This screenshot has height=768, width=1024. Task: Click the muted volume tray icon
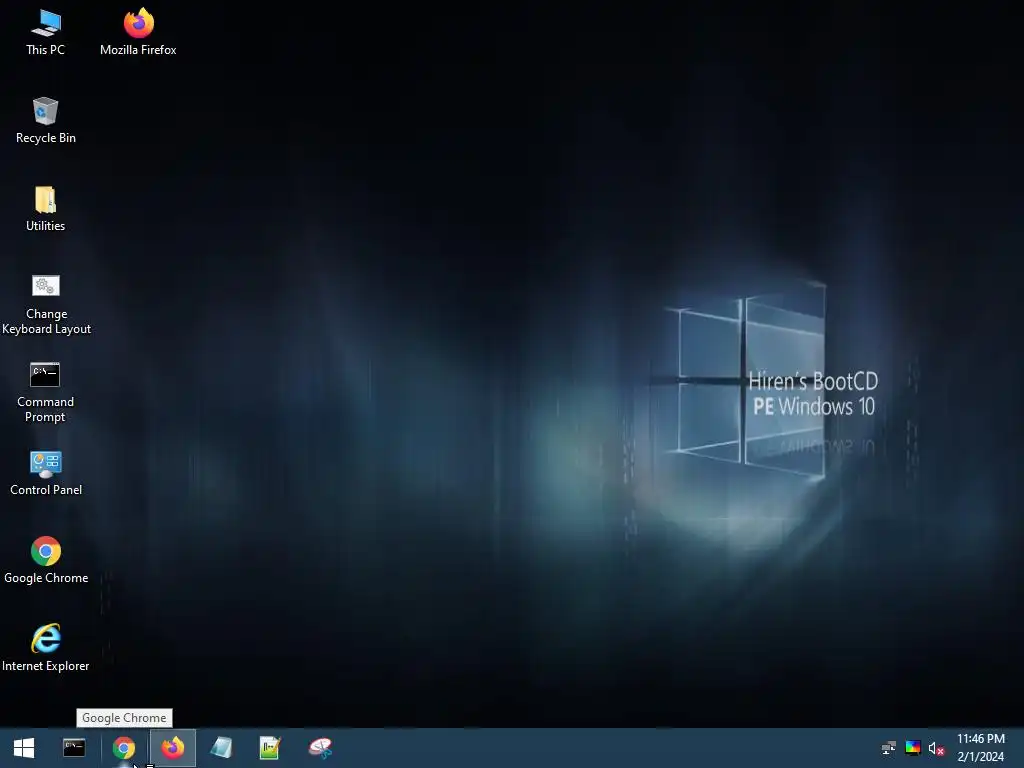(936, 748)
